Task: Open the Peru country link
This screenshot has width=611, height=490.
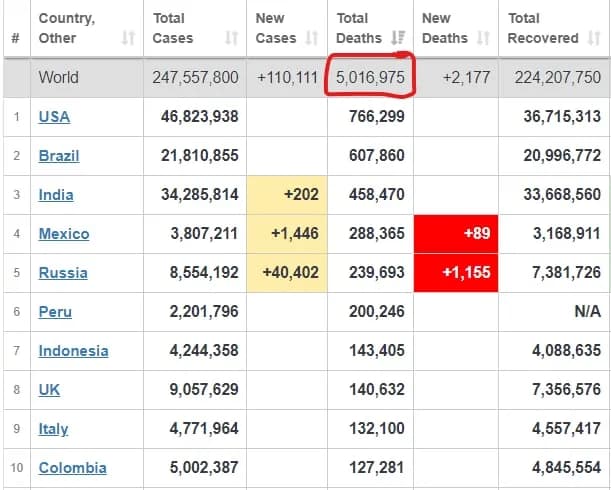Action: 55,311
